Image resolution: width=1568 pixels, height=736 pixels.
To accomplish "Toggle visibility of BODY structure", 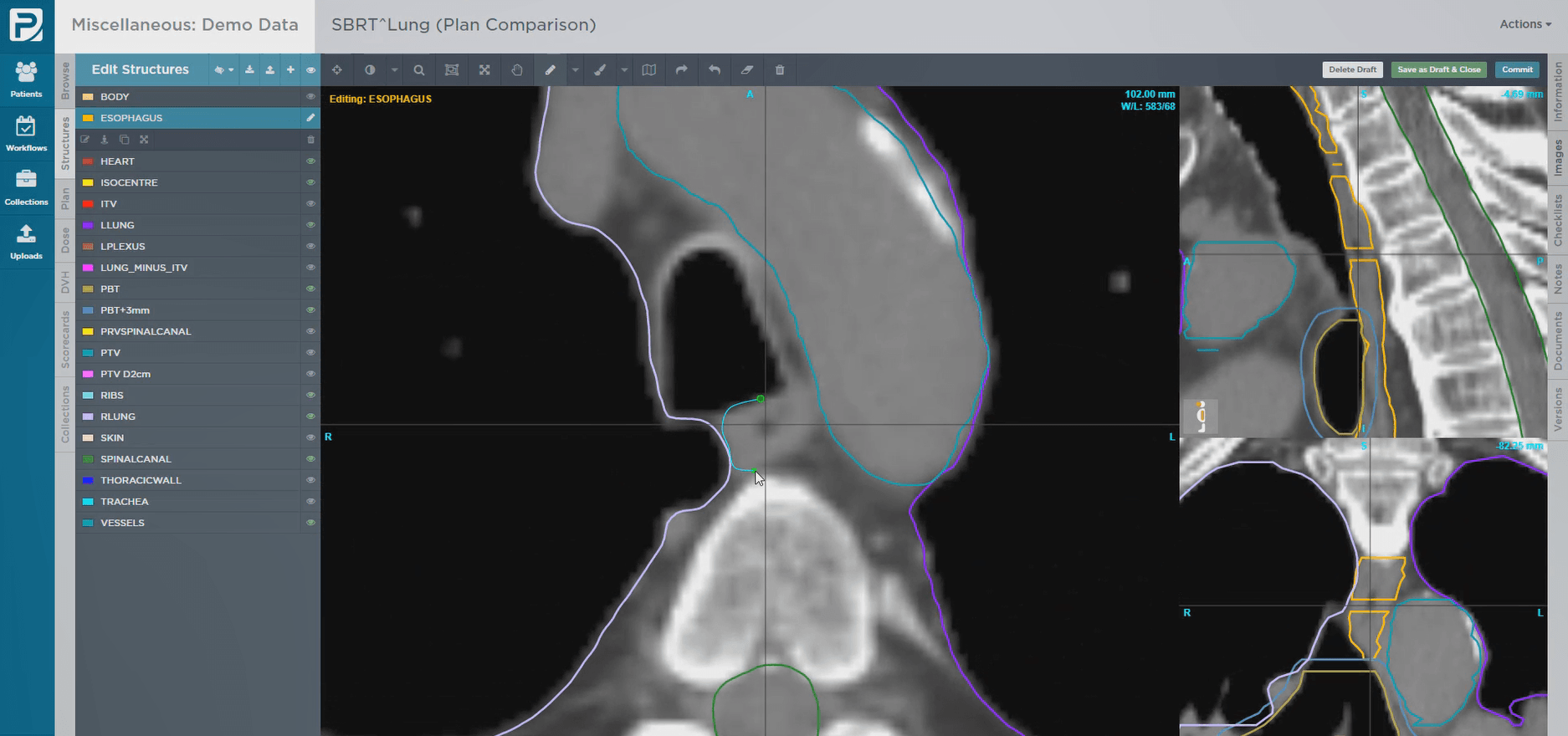I will click(x=310, y=97).
